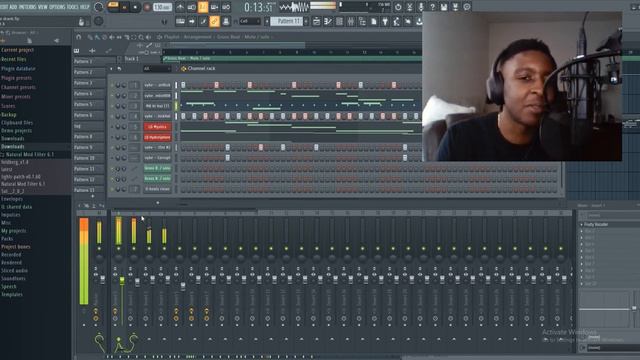Click the tempo 130 display
Screen dimensions: 640x360
(162, 7)
